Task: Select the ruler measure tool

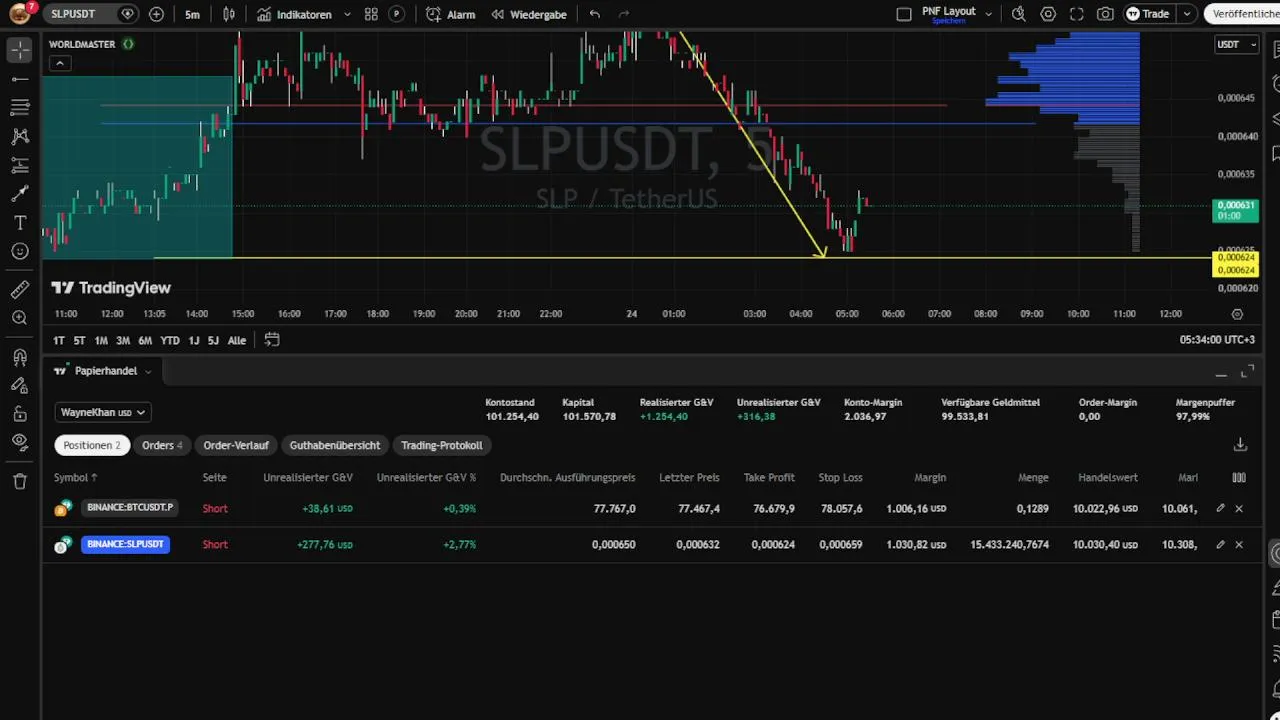Action: [20, 290]
